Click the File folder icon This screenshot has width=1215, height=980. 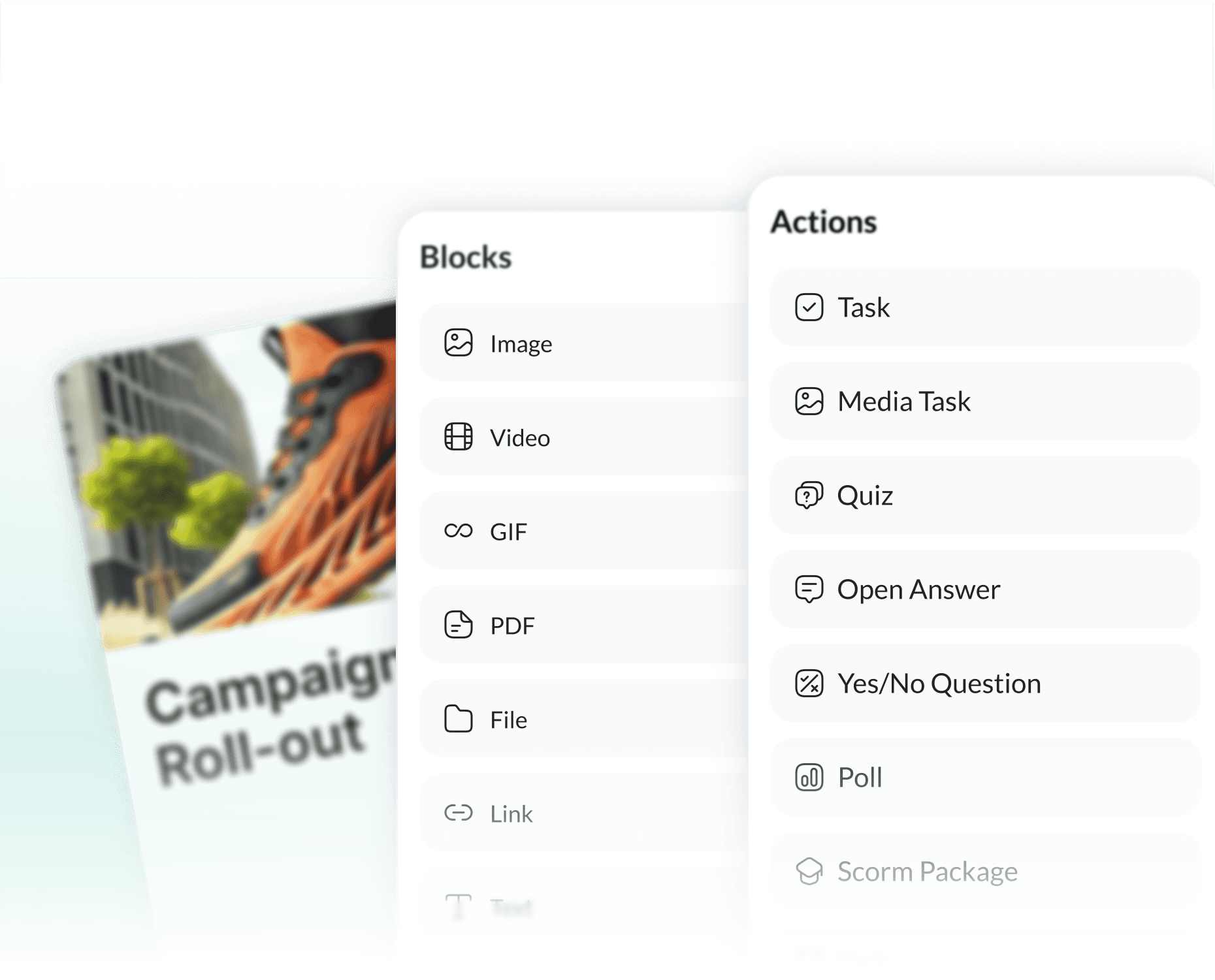[x=459, y=719]
